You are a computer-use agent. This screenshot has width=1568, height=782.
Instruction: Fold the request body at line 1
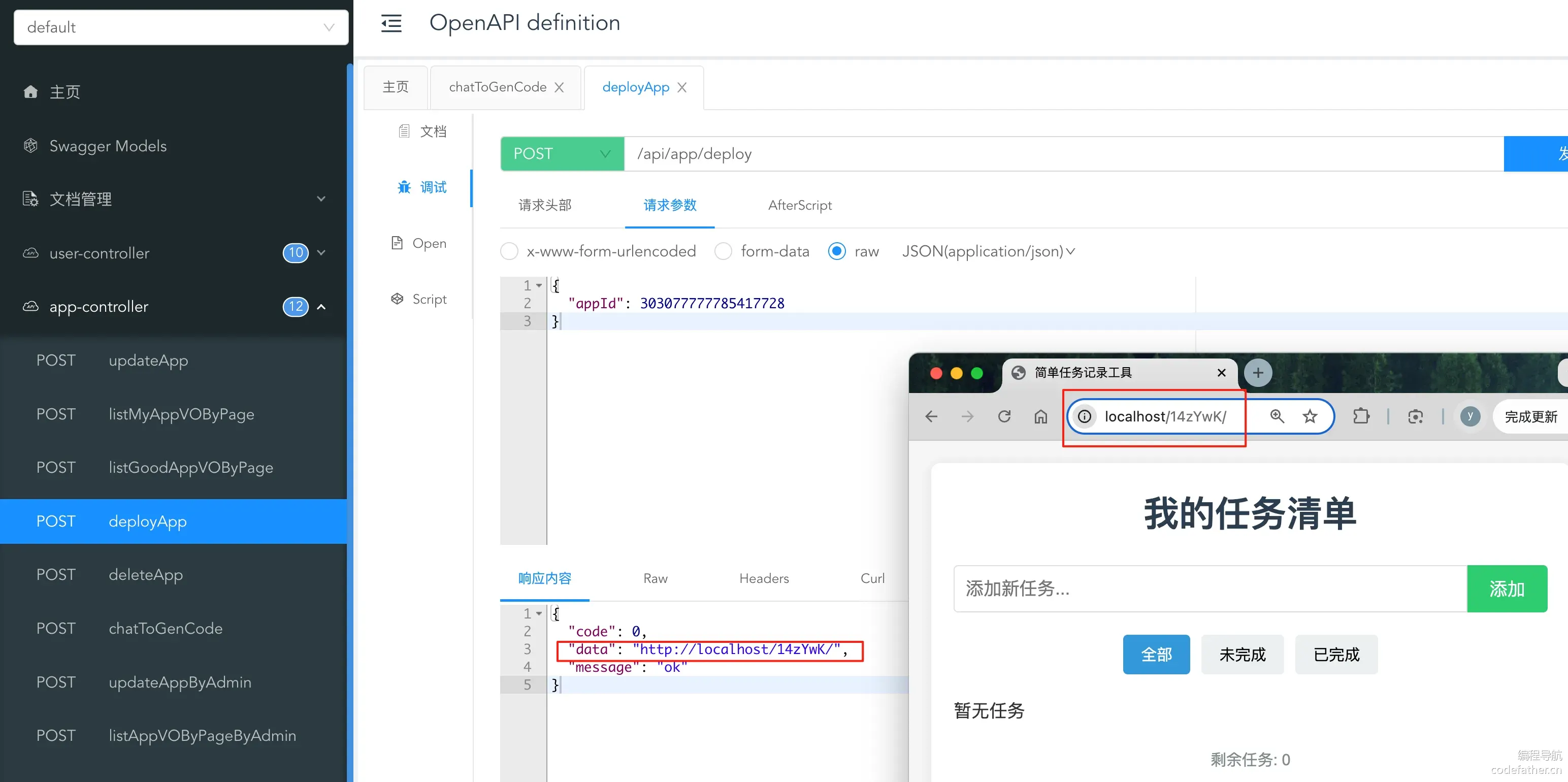tap(539, 285)
